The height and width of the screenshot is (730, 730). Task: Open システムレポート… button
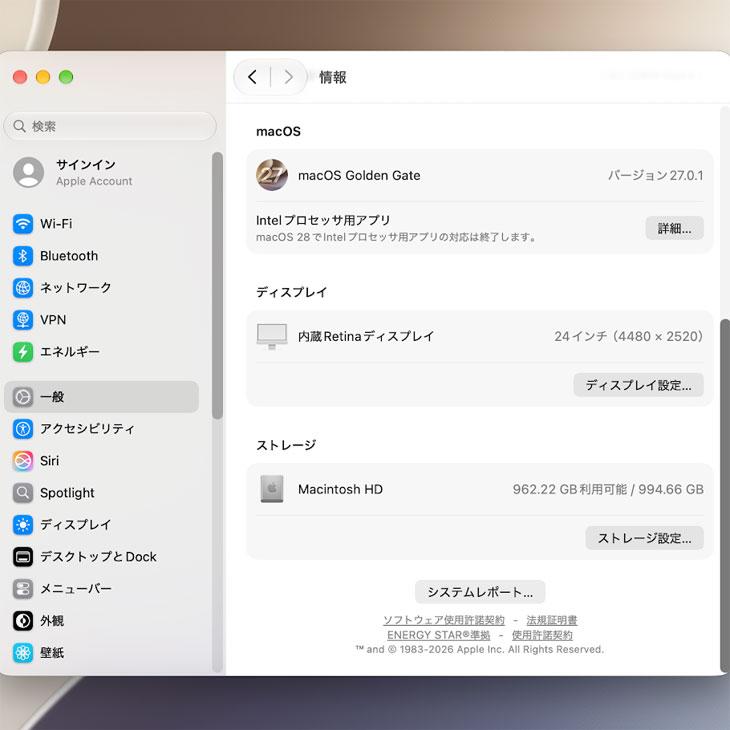(480, 592)
